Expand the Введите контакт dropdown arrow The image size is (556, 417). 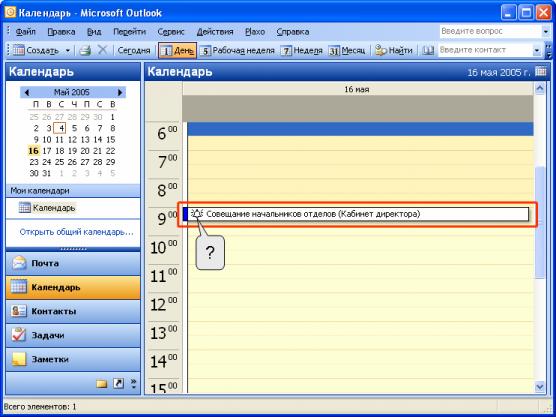[x=536, y=51]
